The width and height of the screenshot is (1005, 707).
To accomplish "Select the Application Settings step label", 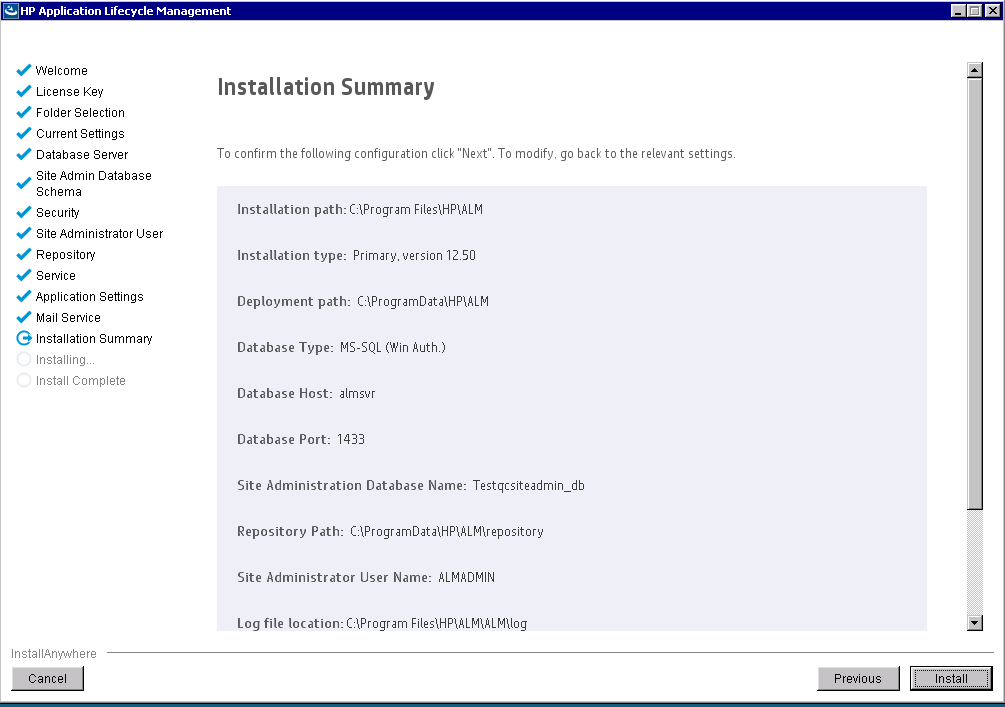I will [x=90, y=297].
